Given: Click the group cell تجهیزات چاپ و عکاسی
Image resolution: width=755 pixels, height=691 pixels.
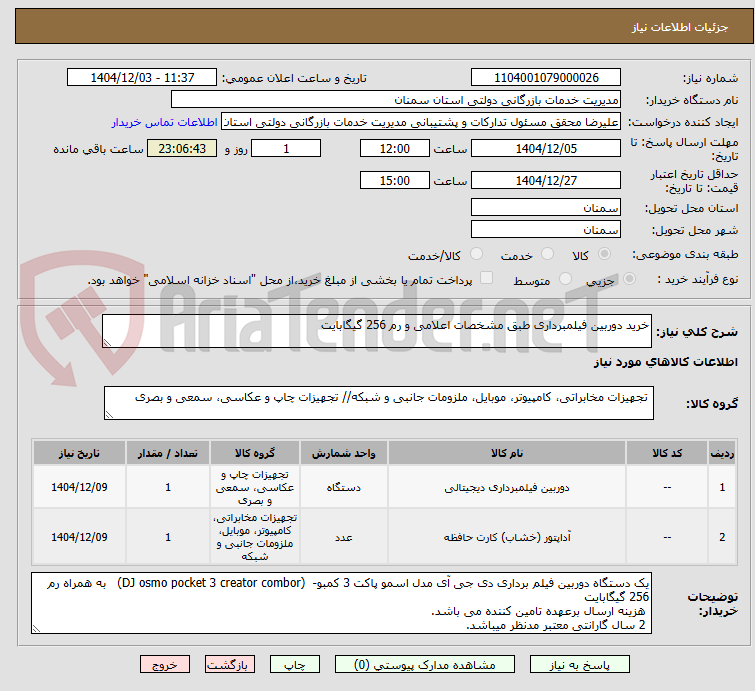Looking at the screenshot, I should click(x=255, y=487).
